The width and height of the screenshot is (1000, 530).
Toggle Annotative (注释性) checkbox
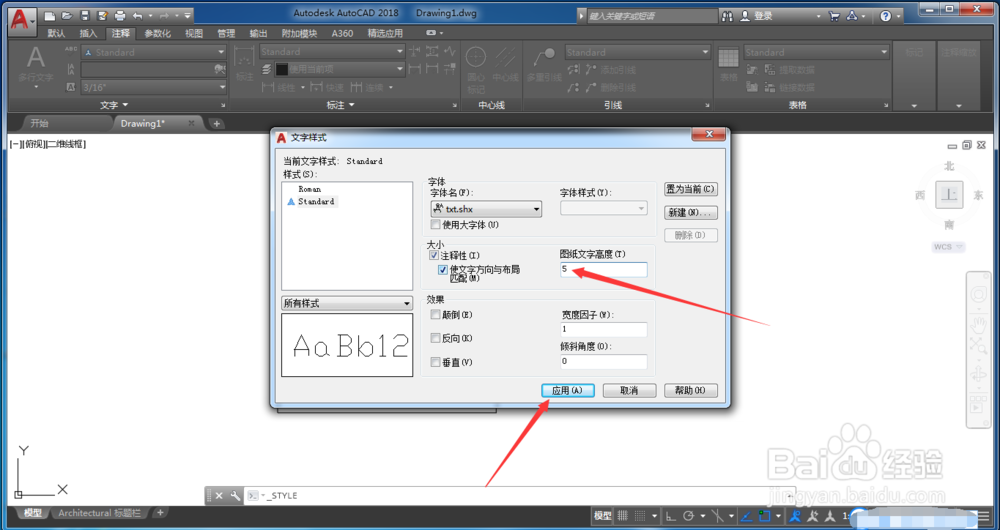434,255
